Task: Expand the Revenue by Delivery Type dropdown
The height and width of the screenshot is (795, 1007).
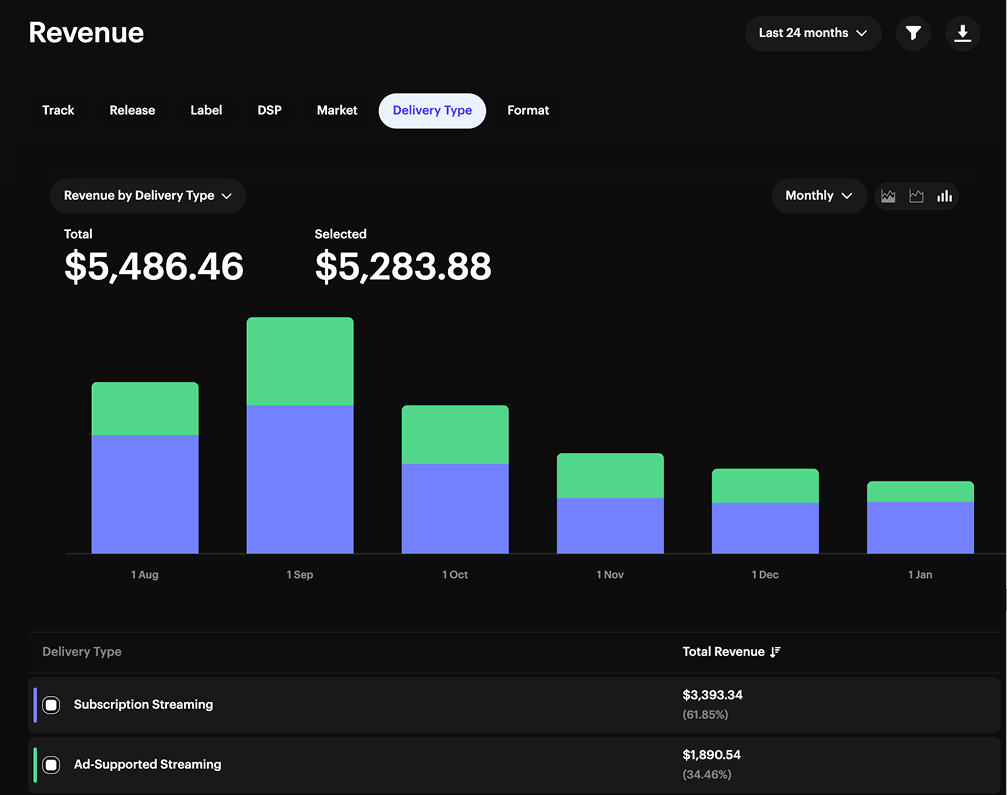Action: (147, 196)
